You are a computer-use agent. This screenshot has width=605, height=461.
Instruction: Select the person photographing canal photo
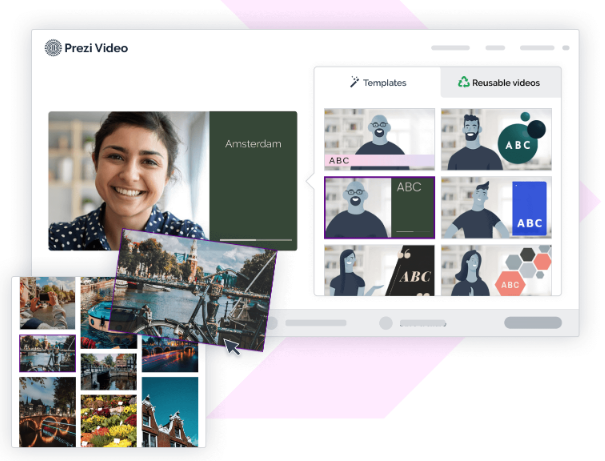47,303
